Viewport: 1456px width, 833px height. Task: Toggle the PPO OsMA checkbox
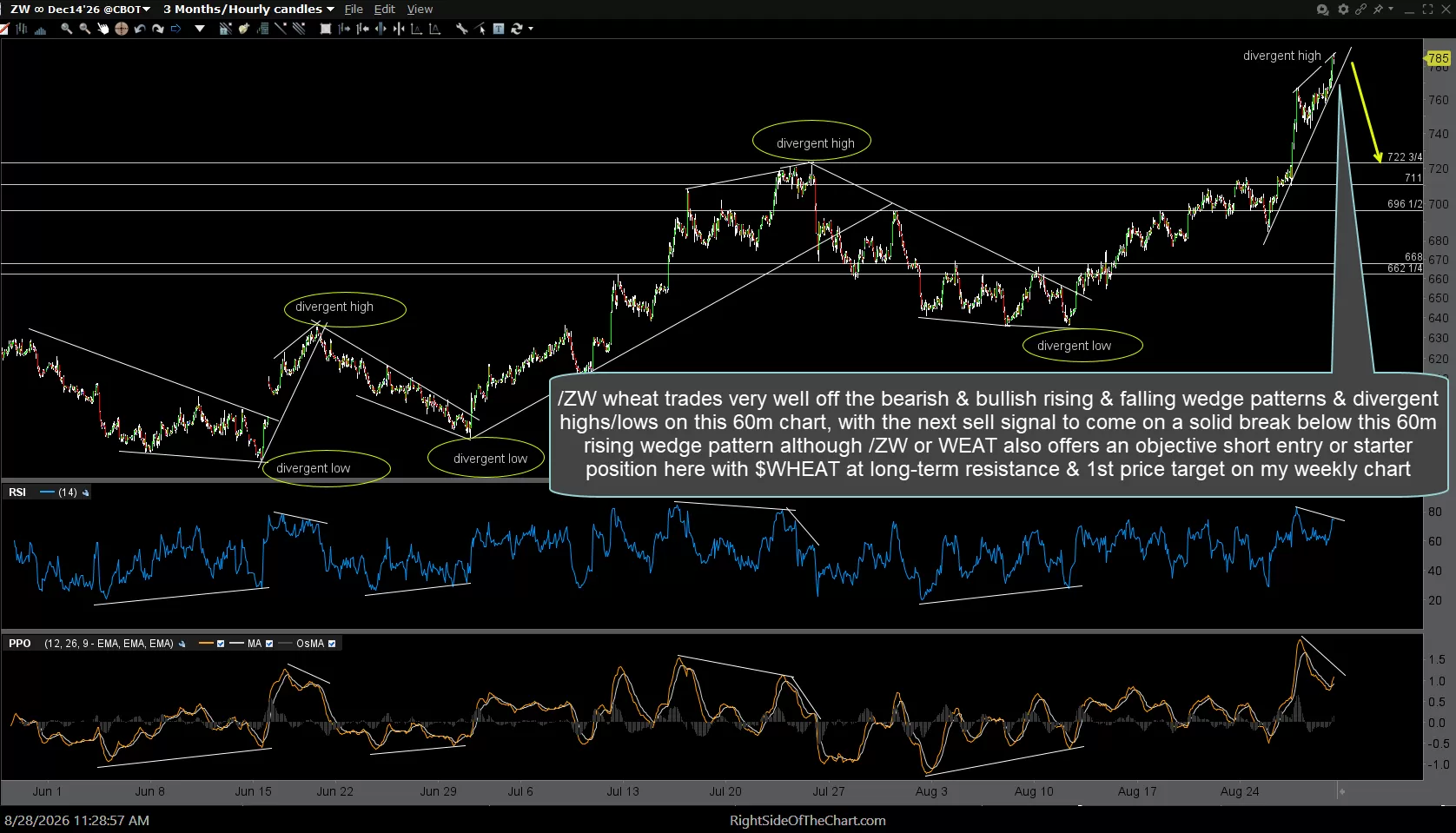(332, 644)
